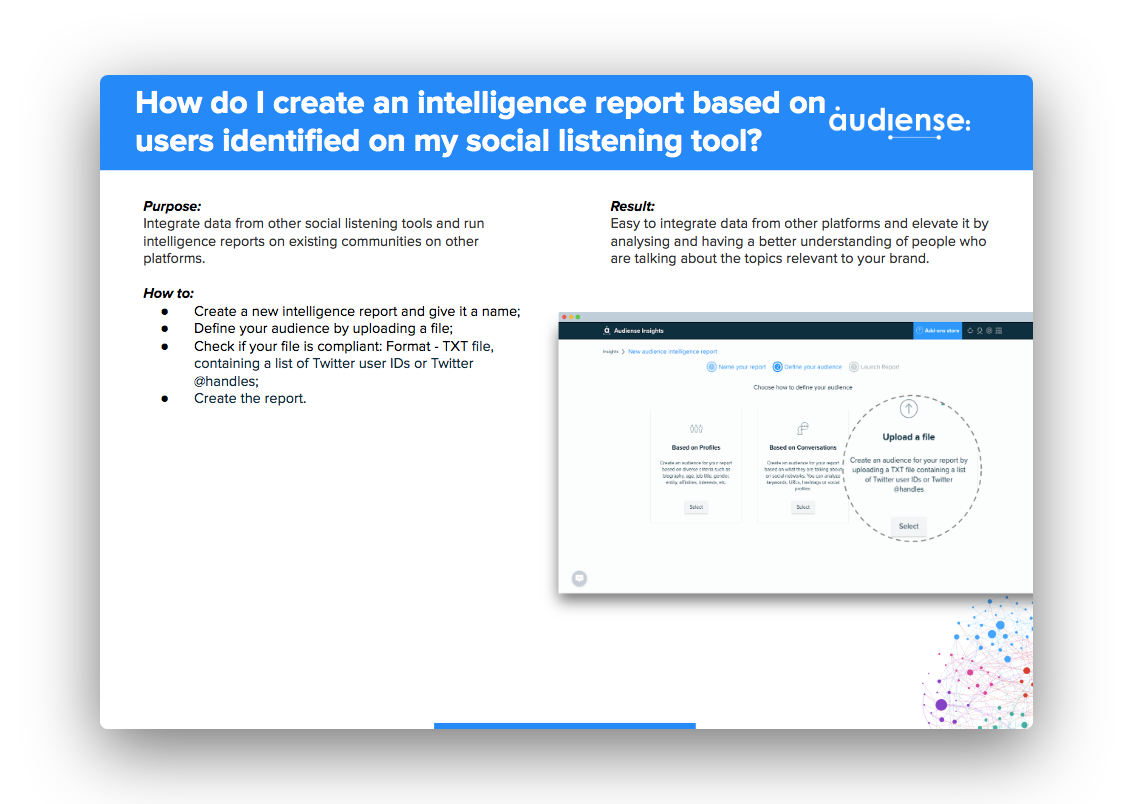Select the Define your audience step
The height and width of the screenshot is (804, 1133).
point(807,367)
